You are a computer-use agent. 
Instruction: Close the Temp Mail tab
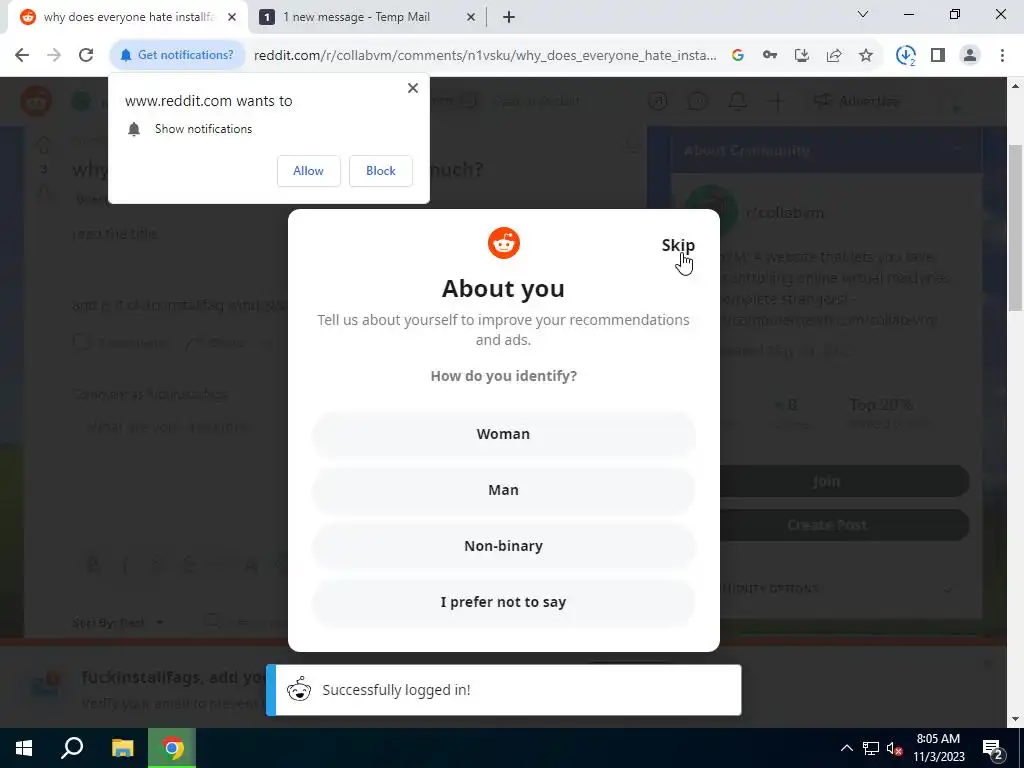click(471, 18)
